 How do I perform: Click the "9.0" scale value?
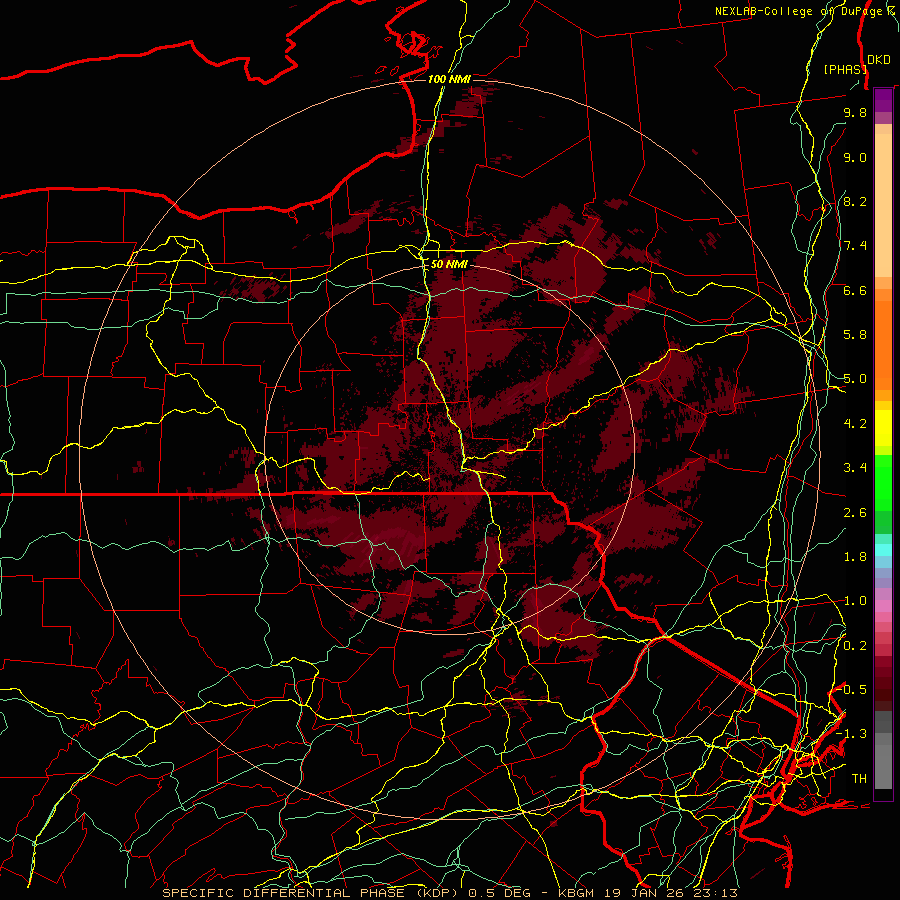coord(855,157)
